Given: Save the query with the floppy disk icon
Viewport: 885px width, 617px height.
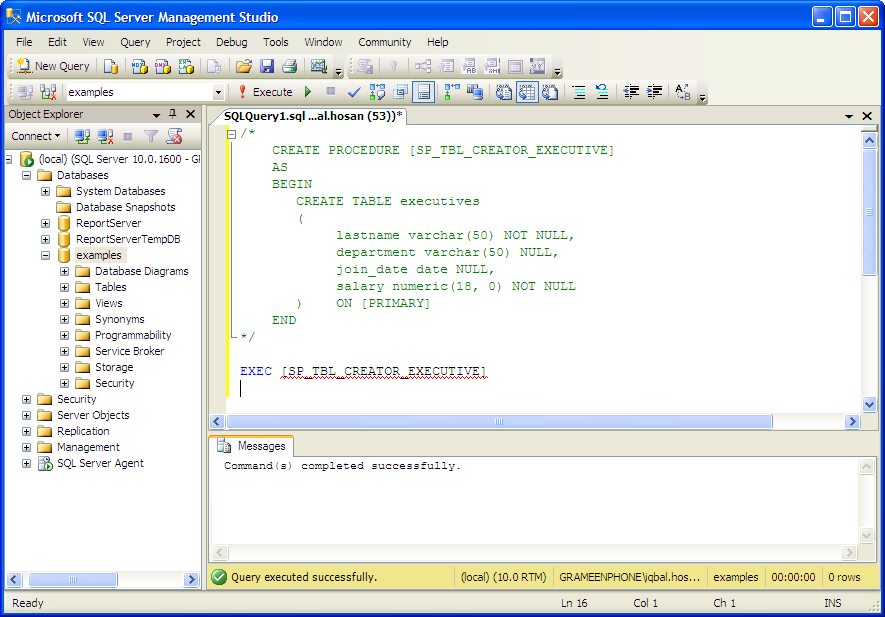Looking at the screenshot, I should point(266,66).
